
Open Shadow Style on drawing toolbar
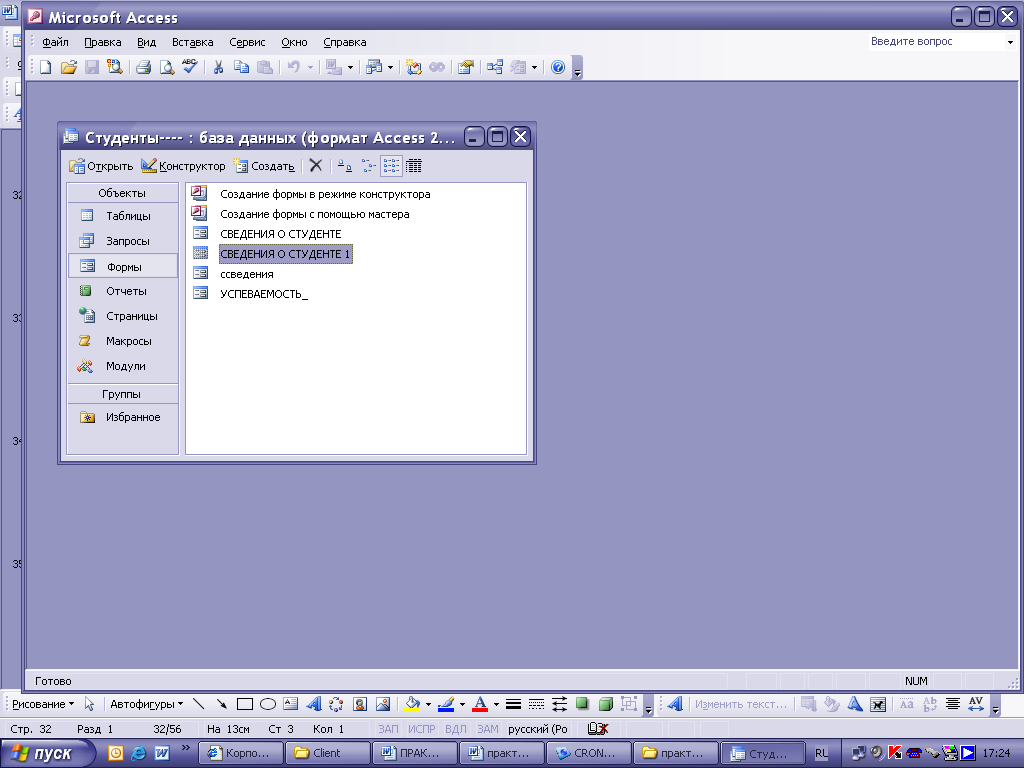582,704
